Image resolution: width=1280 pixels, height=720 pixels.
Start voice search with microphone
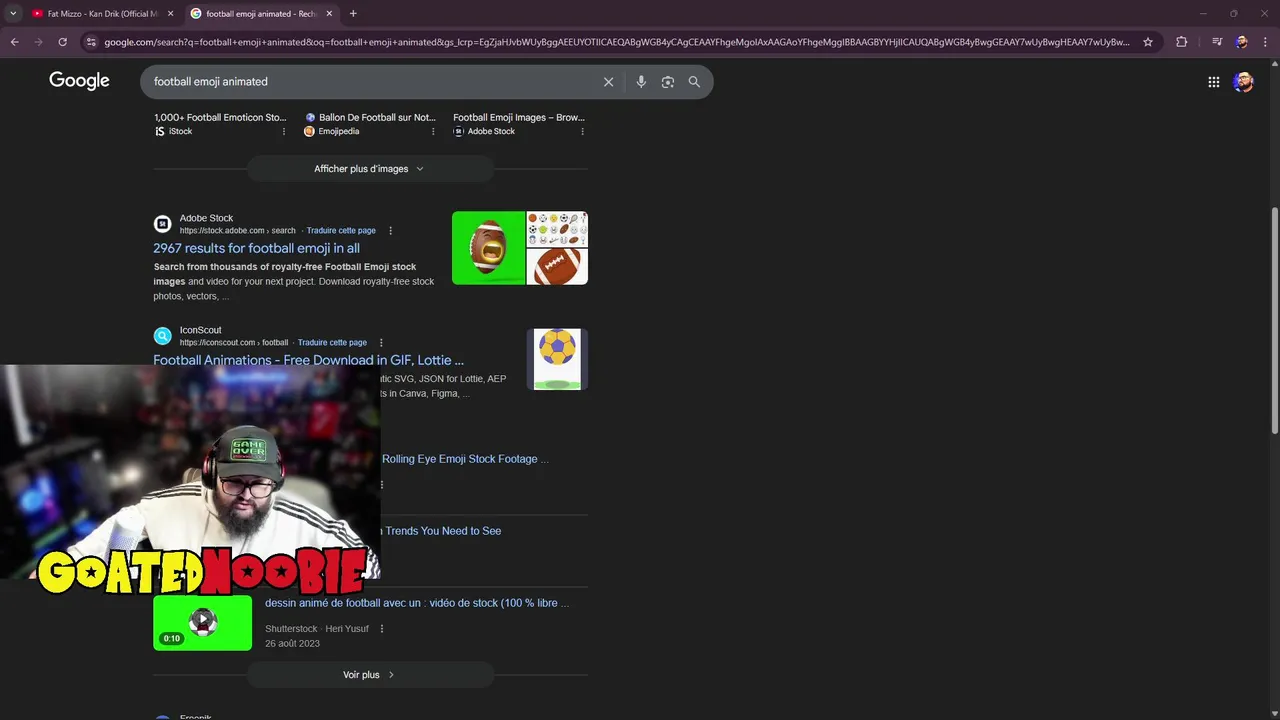(x=641, y=82)
